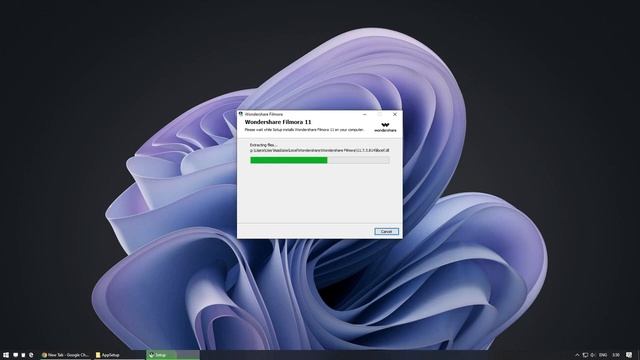
Task: Click the "Extracting files..." status text
Action: pyautogui.click(x=263, y=145)
